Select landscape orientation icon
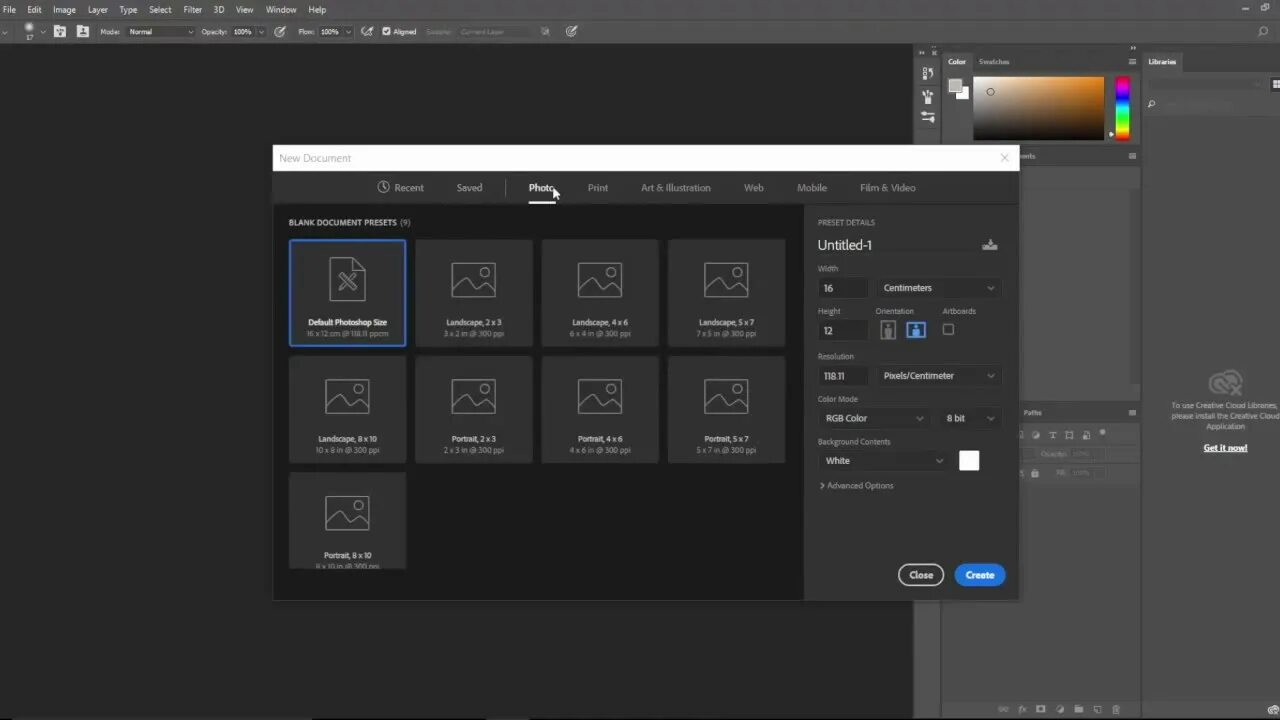Viewport: 1280px width, 720px height. [916, 330]
